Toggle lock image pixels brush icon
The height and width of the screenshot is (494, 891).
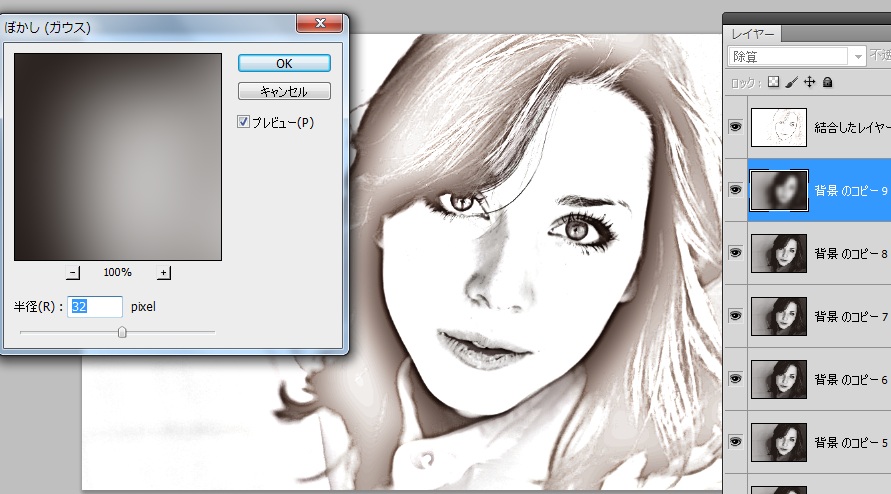792,82
